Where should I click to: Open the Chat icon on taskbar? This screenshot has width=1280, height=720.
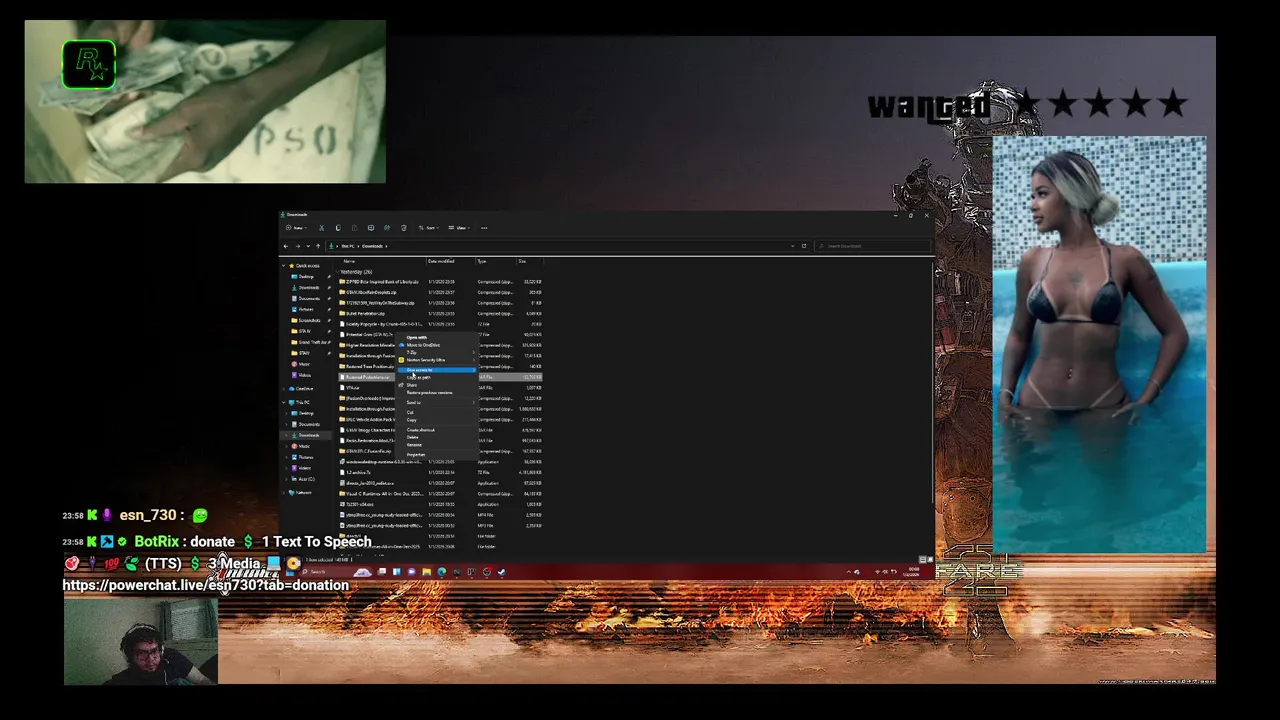tap(411, 572)
